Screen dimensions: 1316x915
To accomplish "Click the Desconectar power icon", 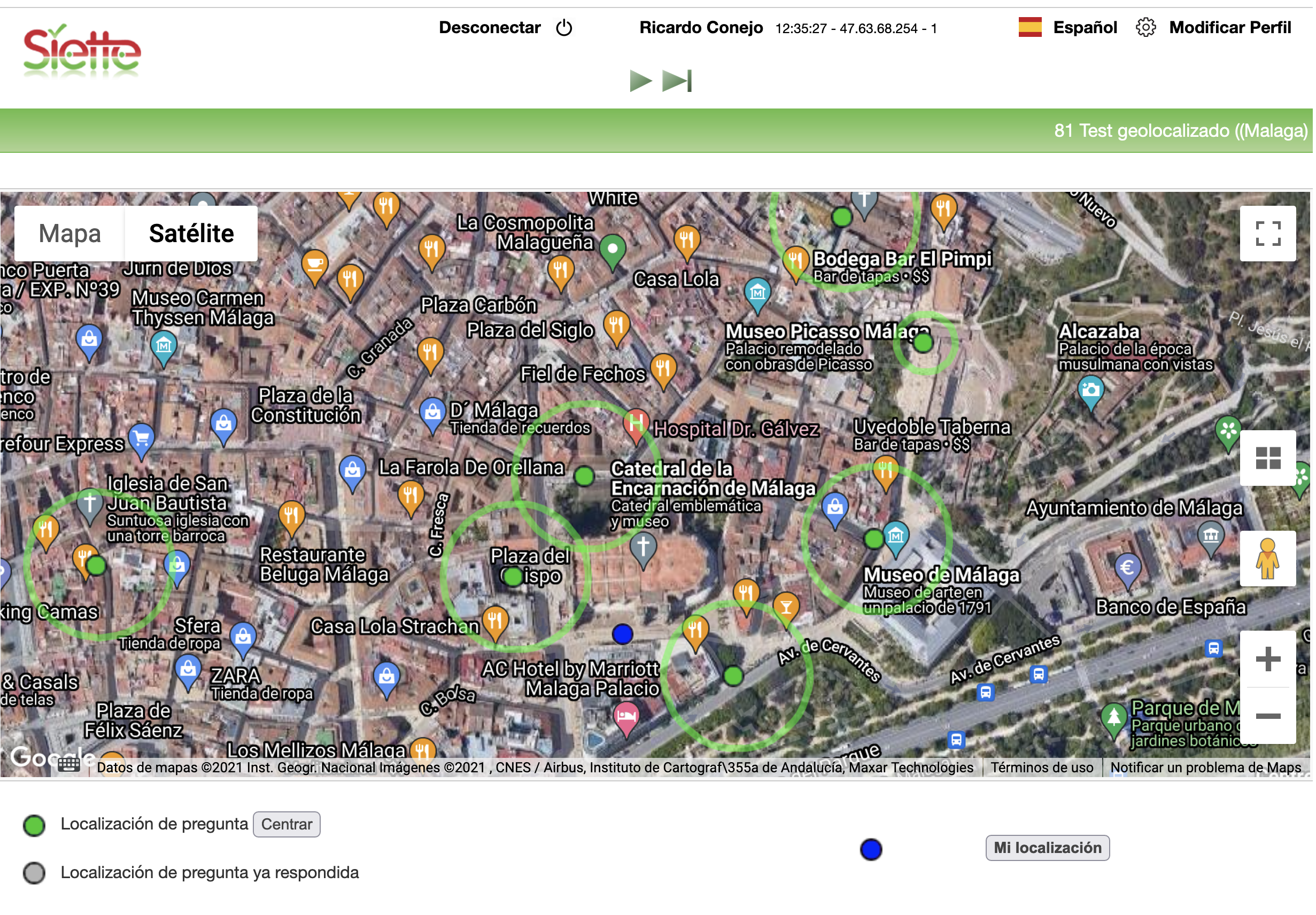I will tap(565, 27).
